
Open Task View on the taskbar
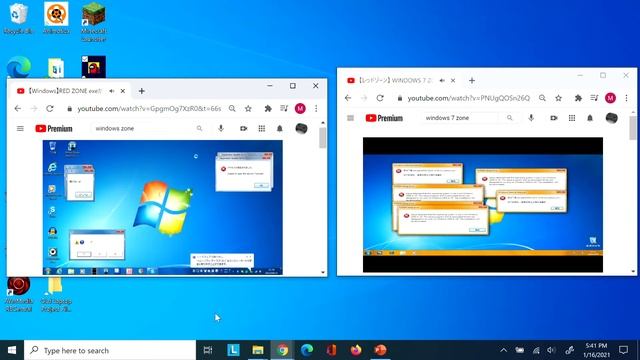coord(208,350)
